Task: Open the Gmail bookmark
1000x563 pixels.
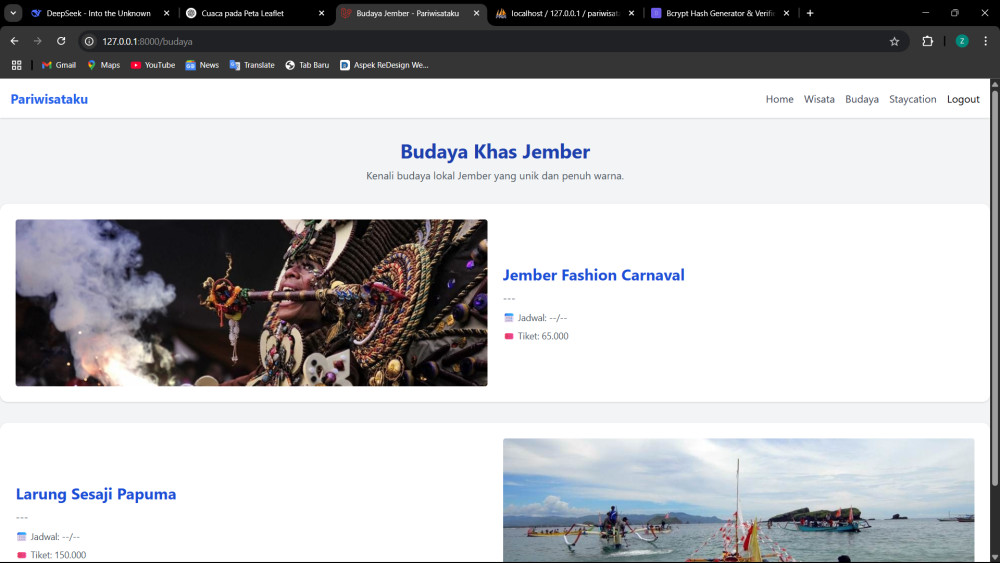Action: pos(59,65)
